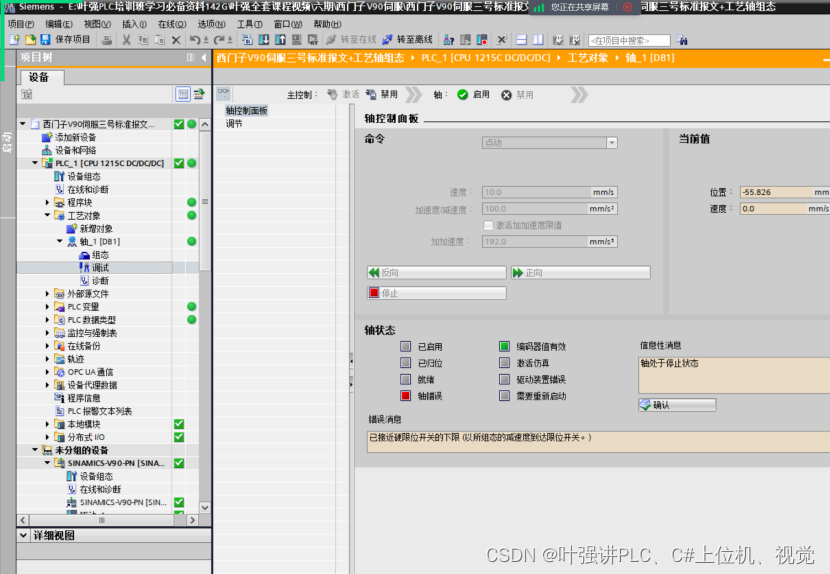Select 调节 in the commissioning navigation

[234, 123]
